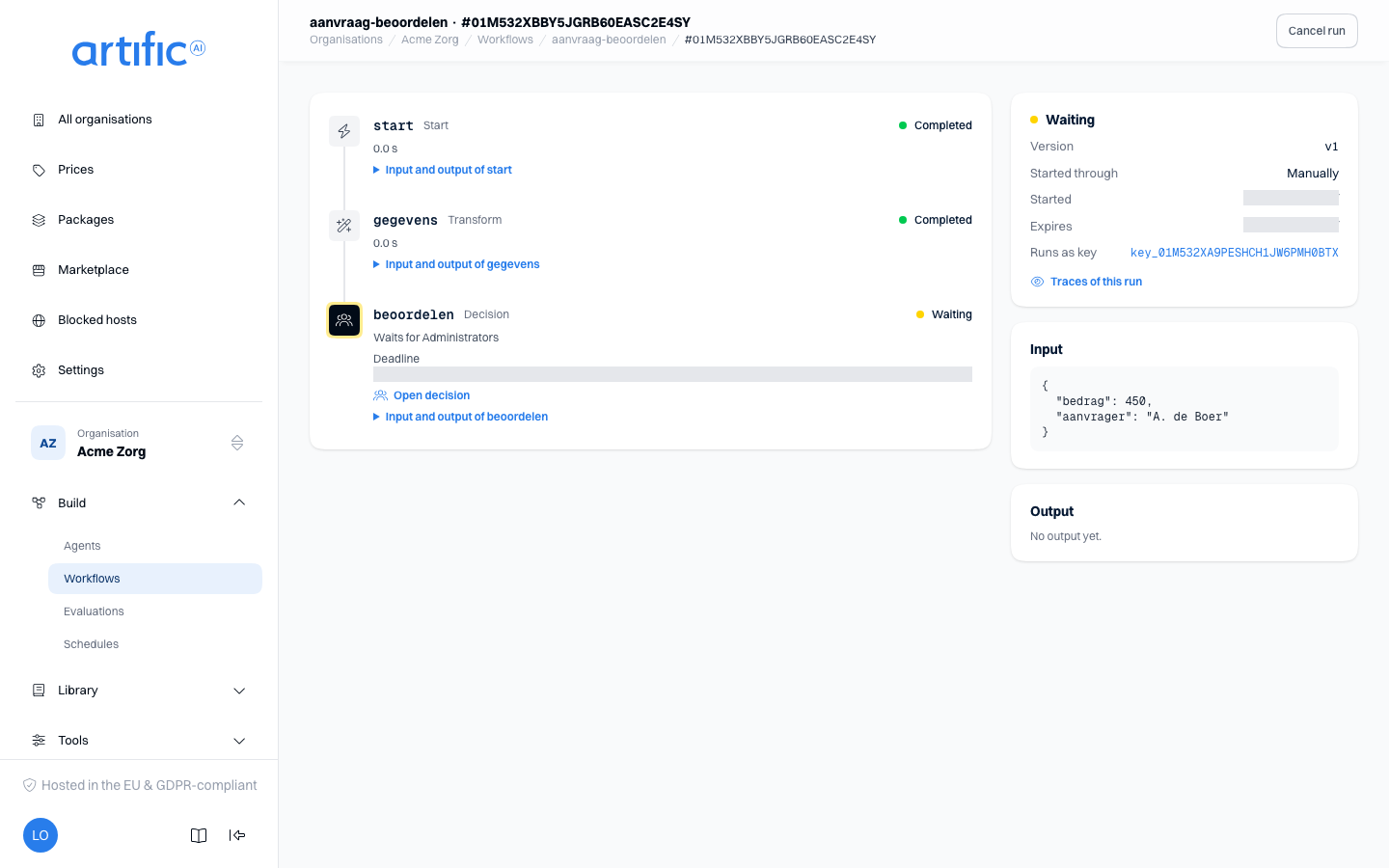Viewport: 1389px width, 868px height.
Task: Open the LO user avatar
Action: (x=41, y=835)
